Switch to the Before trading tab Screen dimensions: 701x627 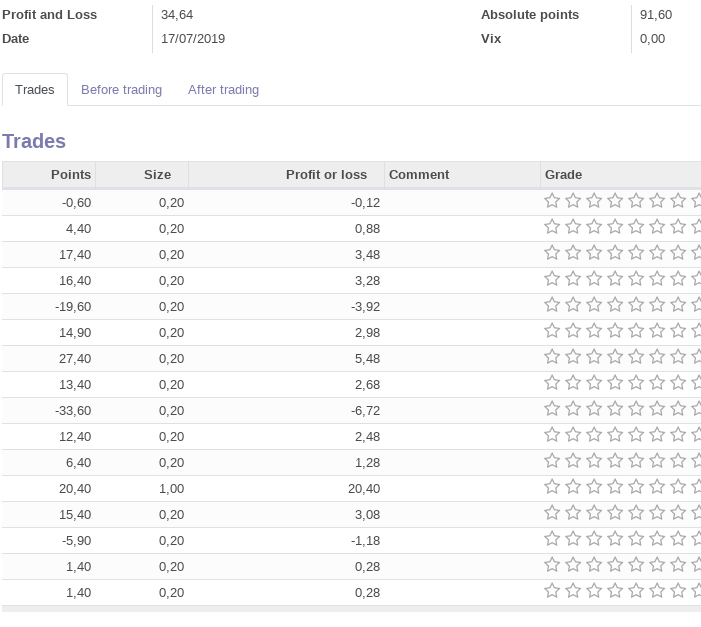tap(121, 90)
